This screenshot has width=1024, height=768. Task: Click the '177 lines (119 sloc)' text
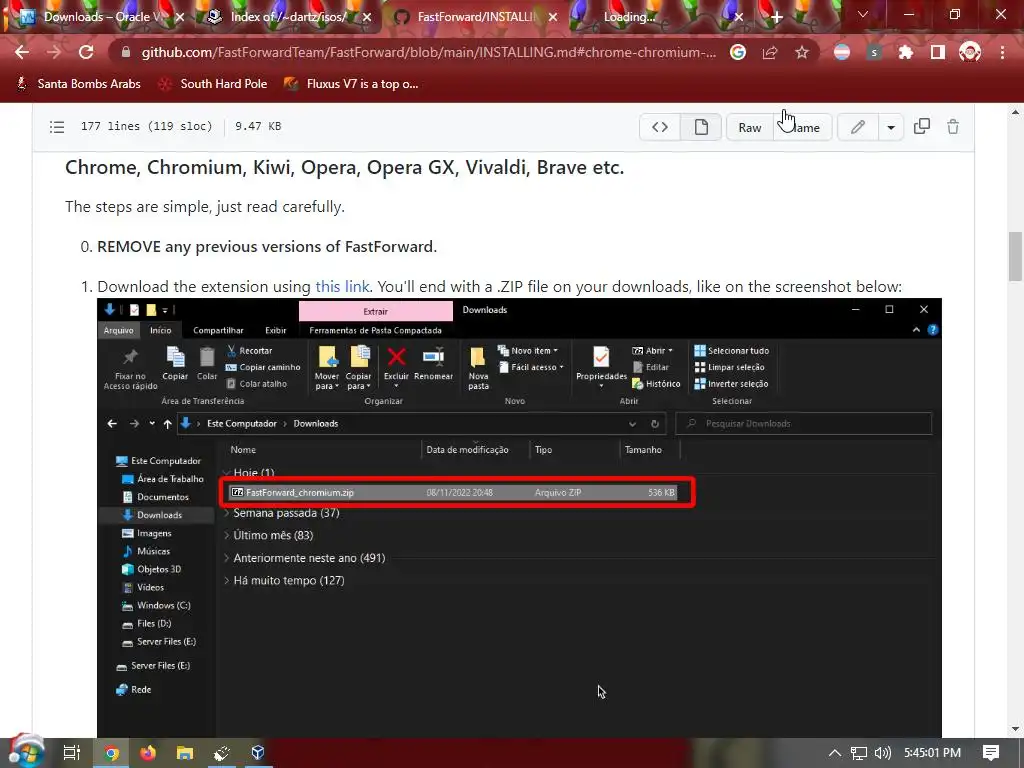coord(146,127)
